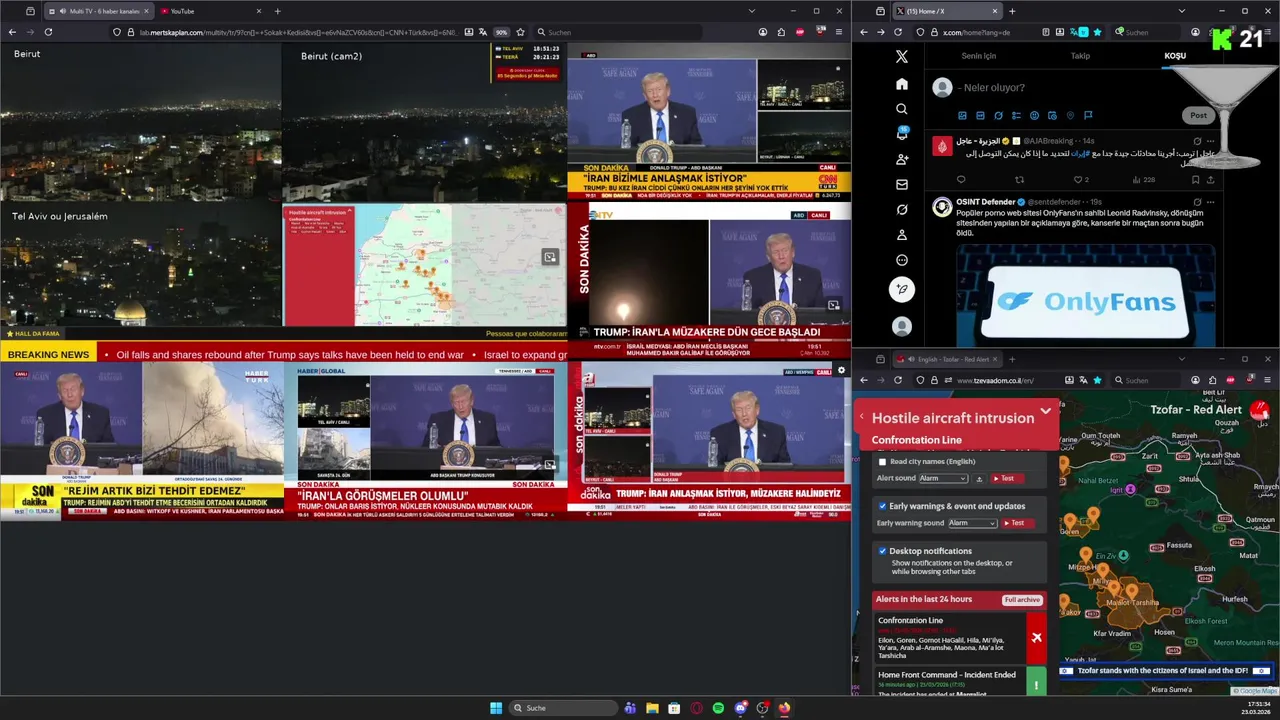Reload the Multi TV browser page
The image size is (1280, 720).
coord(48,32)
